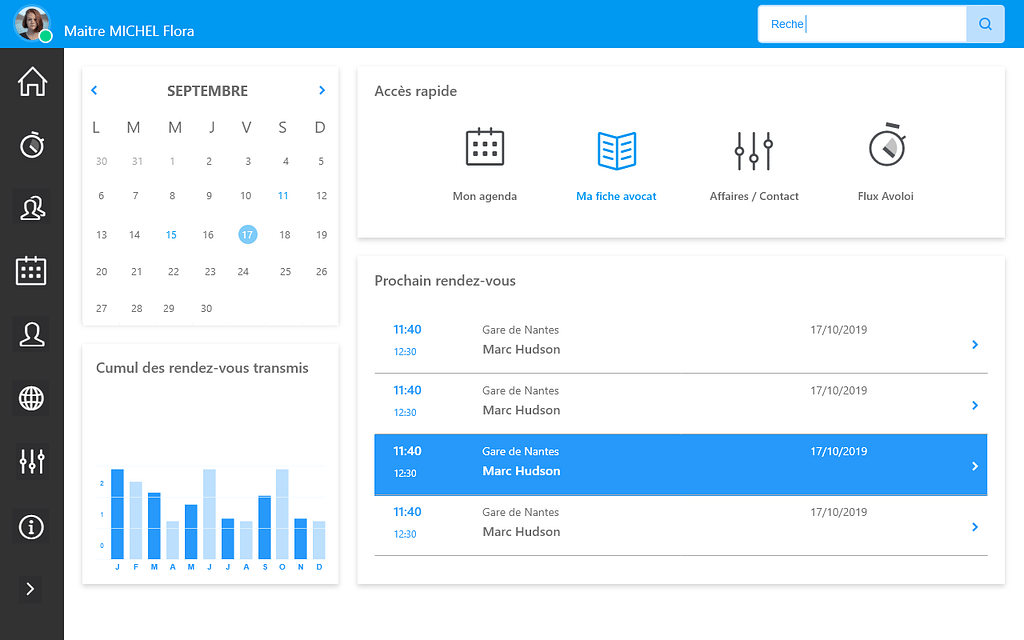
Task: Click in the search input field
Action: tap(862, 24)
